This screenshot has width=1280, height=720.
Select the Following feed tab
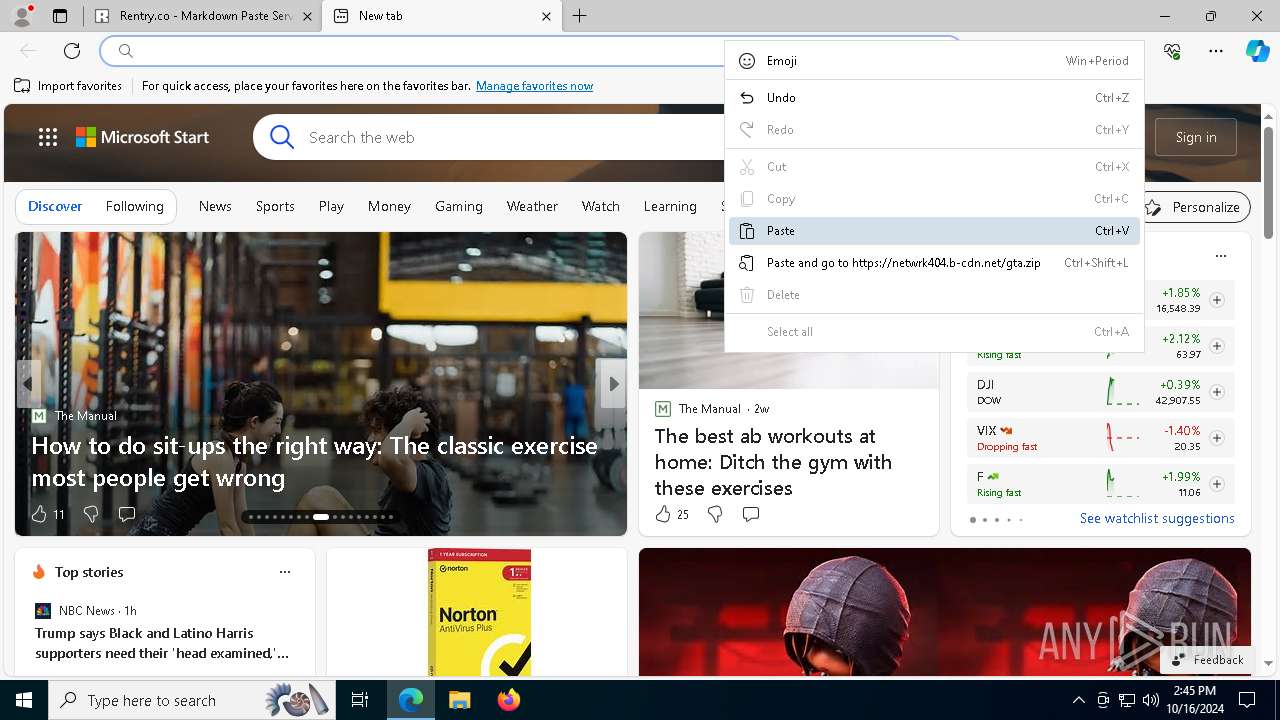134,206
